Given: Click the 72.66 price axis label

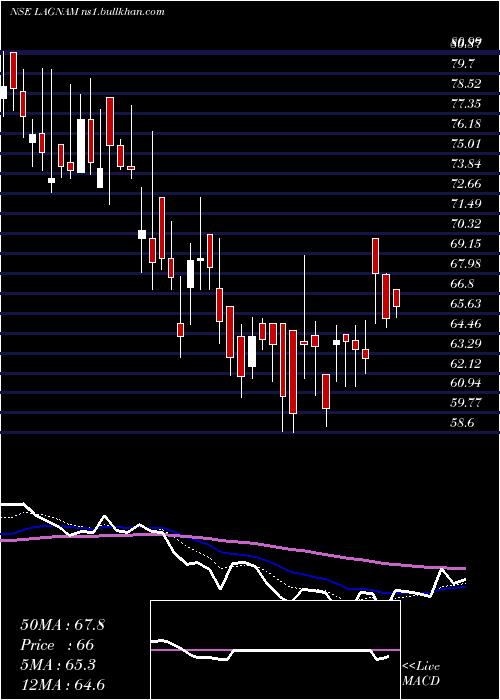Looking at the screenshot, I should click(x=466, y=184).
